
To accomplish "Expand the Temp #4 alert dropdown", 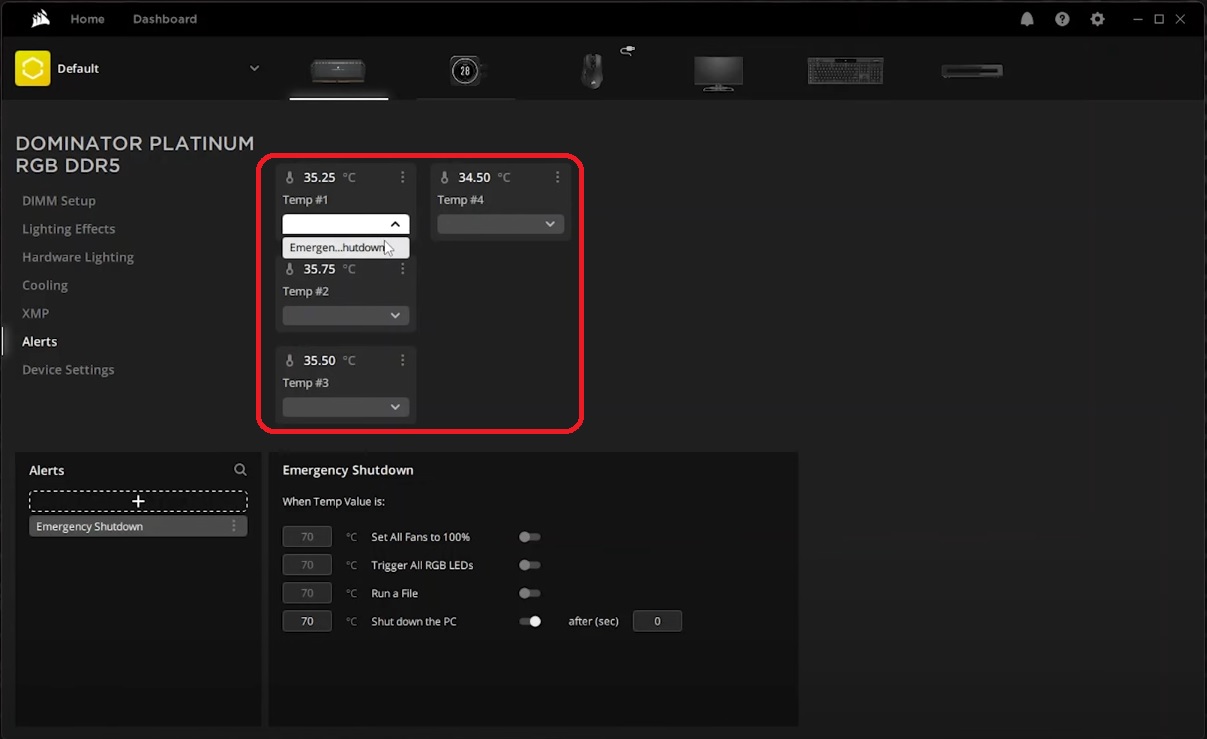I will 500,223.
